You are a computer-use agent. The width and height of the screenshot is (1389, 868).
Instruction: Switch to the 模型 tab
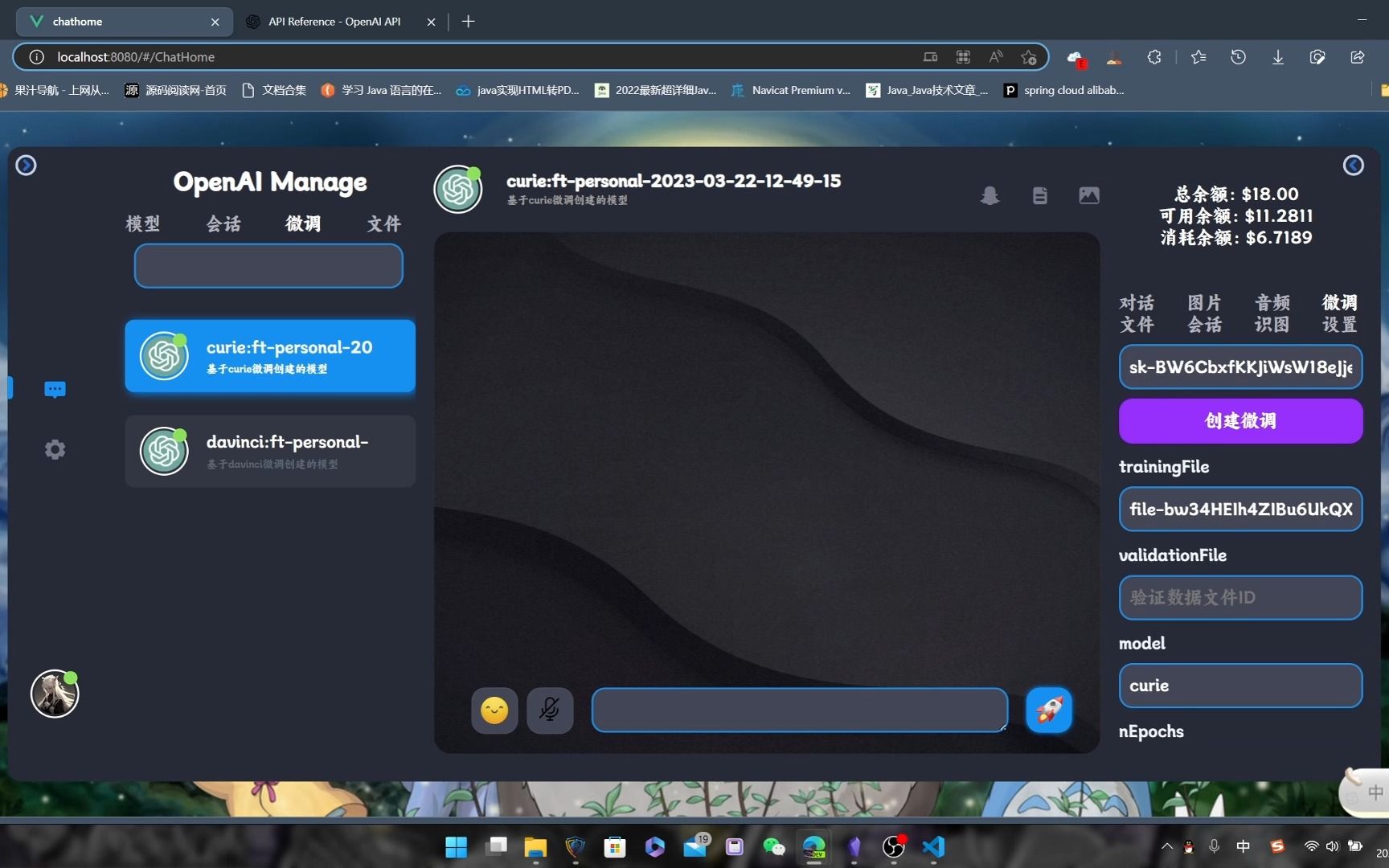tap(143, 224)
